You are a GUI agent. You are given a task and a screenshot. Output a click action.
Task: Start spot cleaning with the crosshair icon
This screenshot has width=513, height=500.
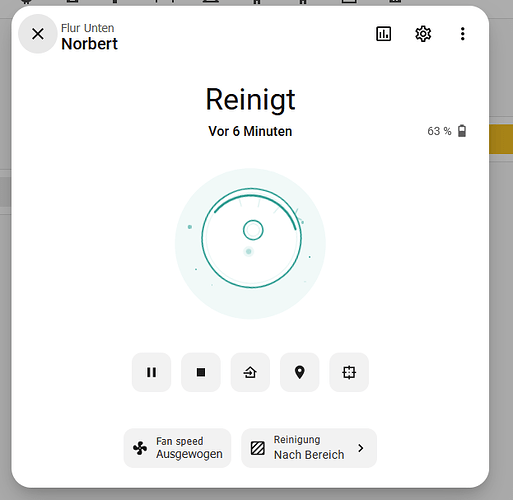(x=349, y=372)
